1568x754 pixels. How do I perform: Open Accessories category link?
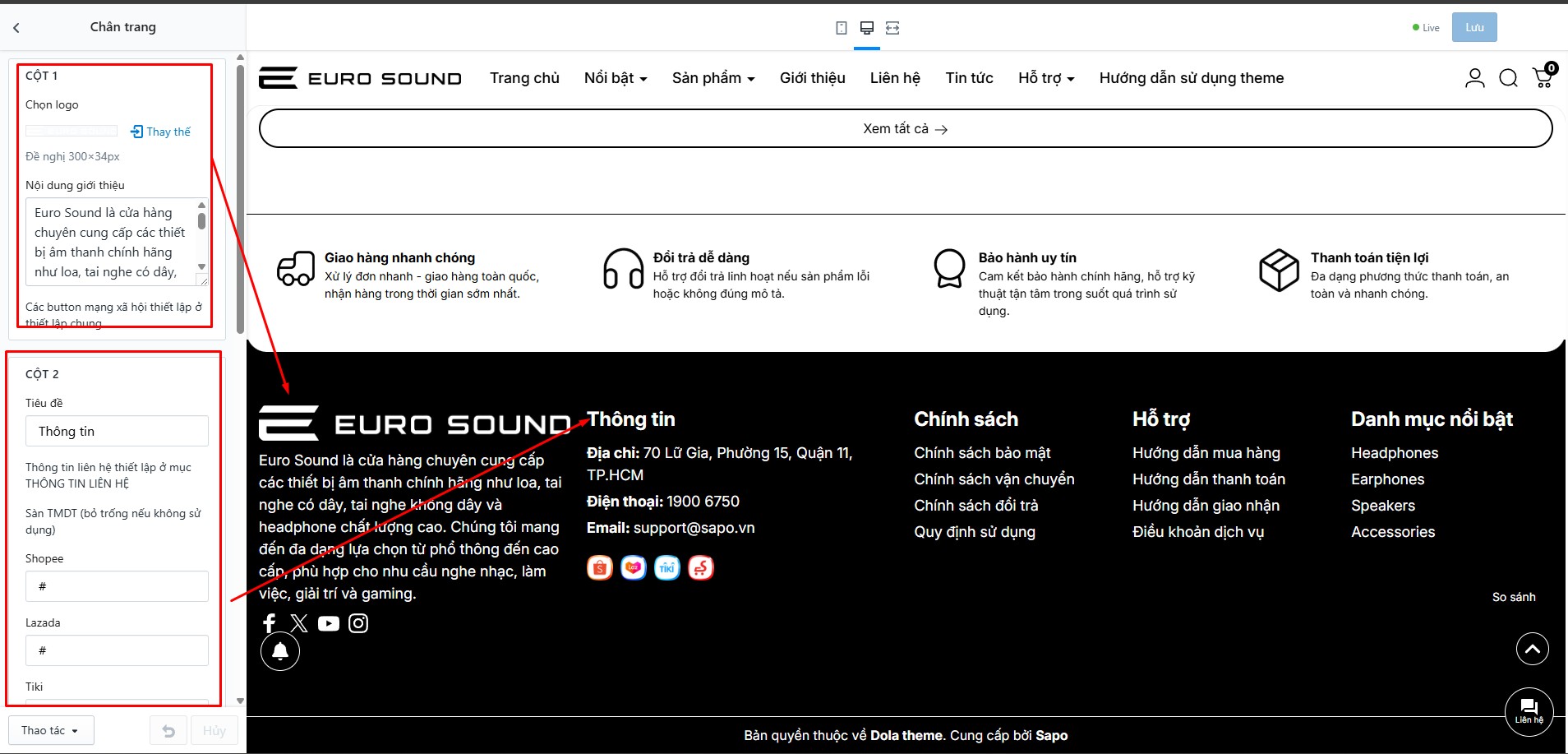1393,532
